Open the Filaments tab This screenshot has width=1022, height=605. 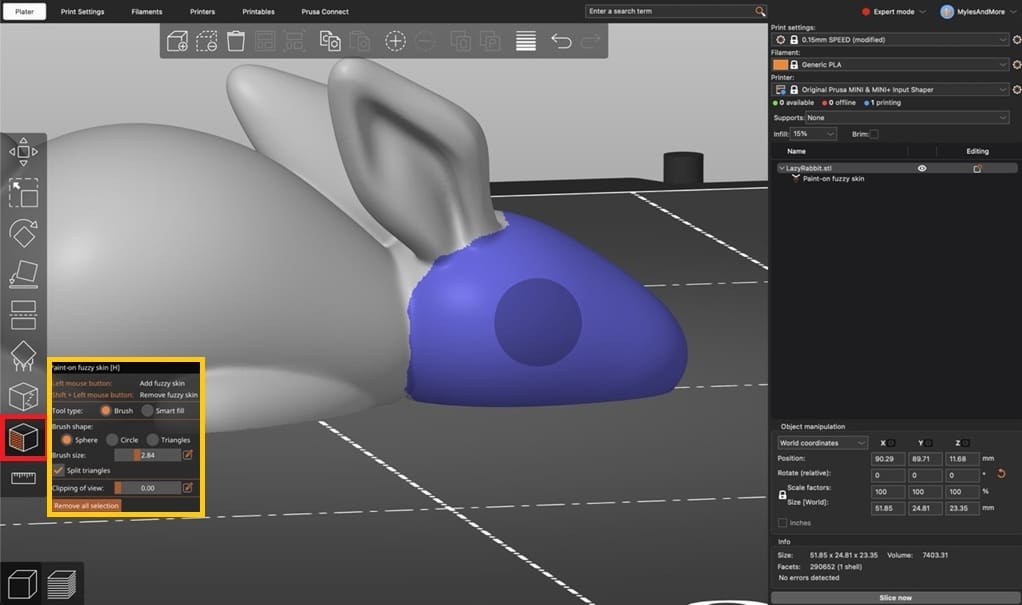tap(147, 12)
